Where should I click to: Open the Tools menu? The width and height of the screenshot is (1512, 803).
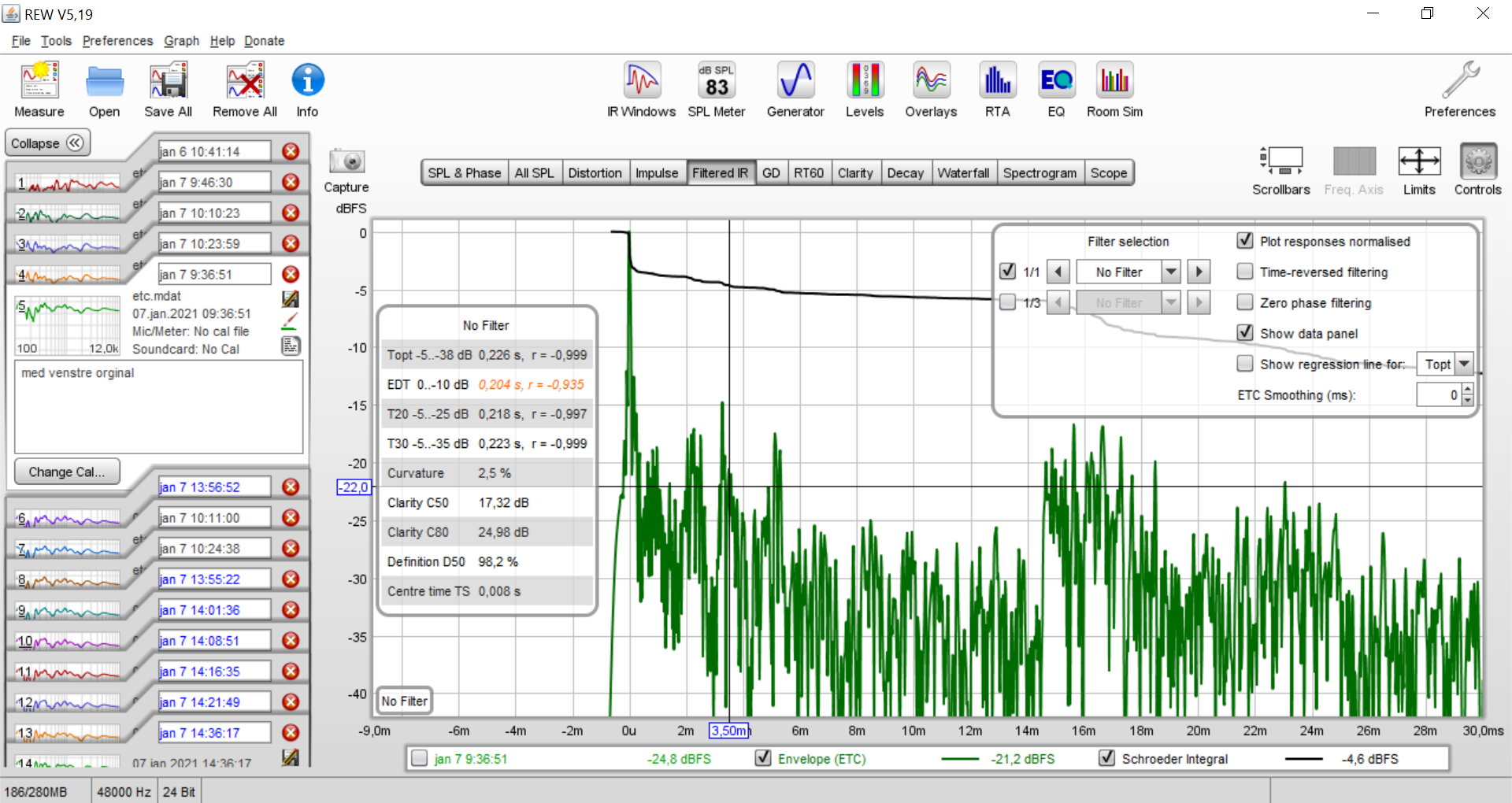pos(56,41)
